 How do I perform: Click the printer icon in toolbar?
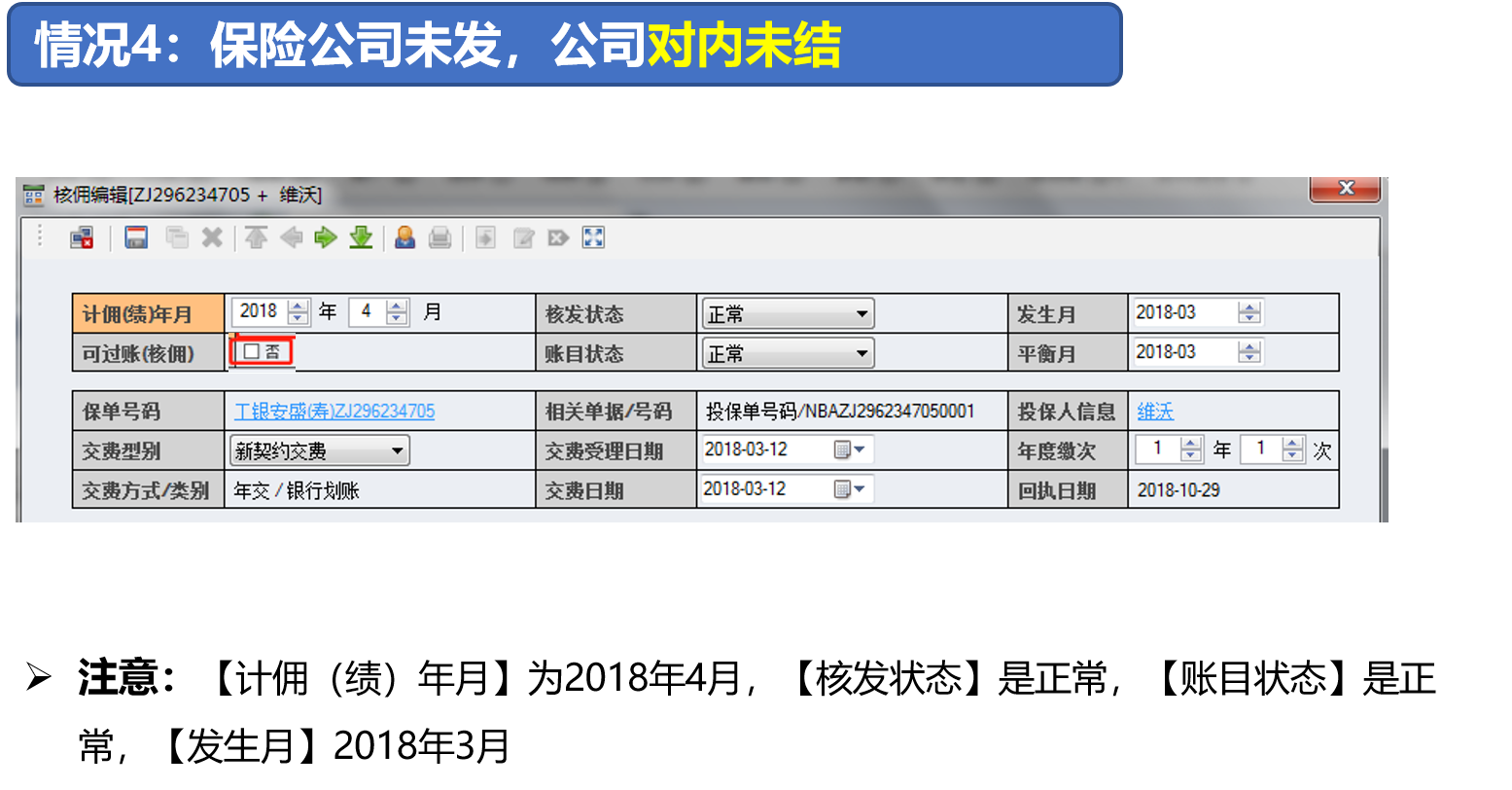[x=440, y=237]
